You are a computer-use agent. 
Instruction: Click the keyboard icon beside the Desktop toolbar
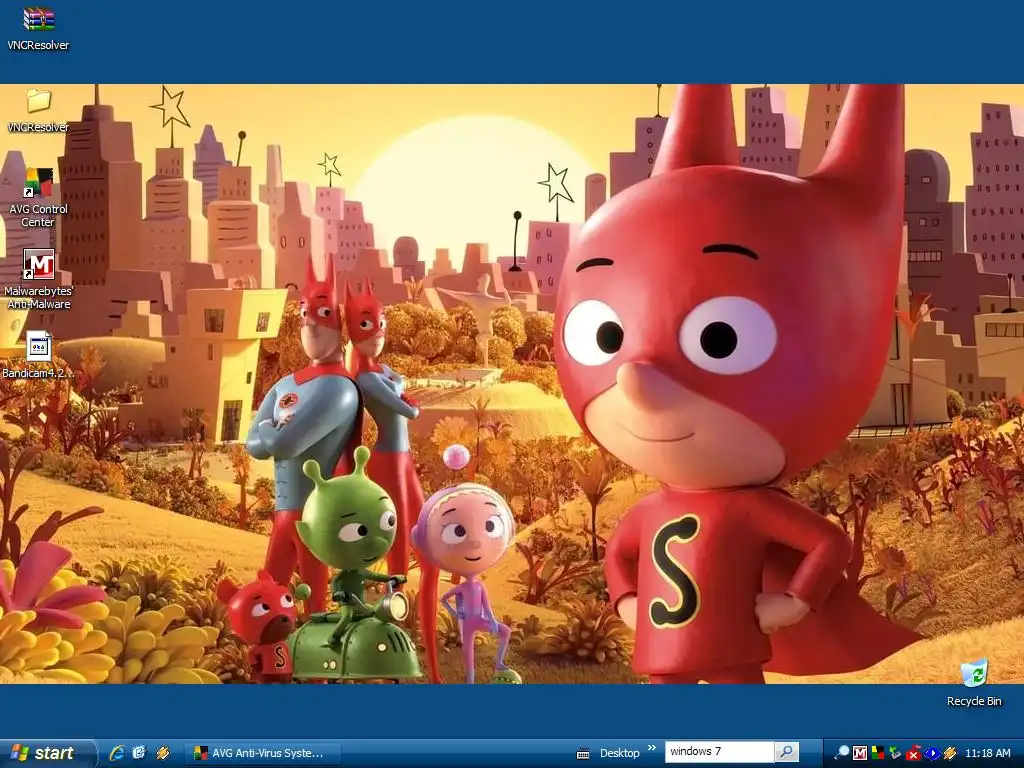pos(583,754)
